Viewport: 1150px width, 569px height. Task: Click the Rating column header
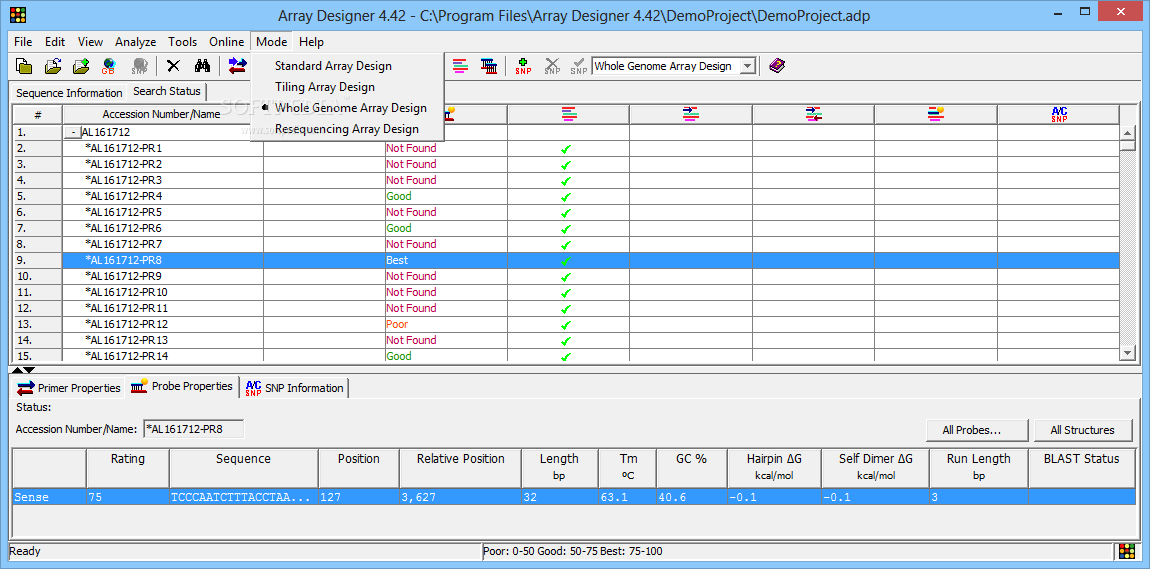128,467
